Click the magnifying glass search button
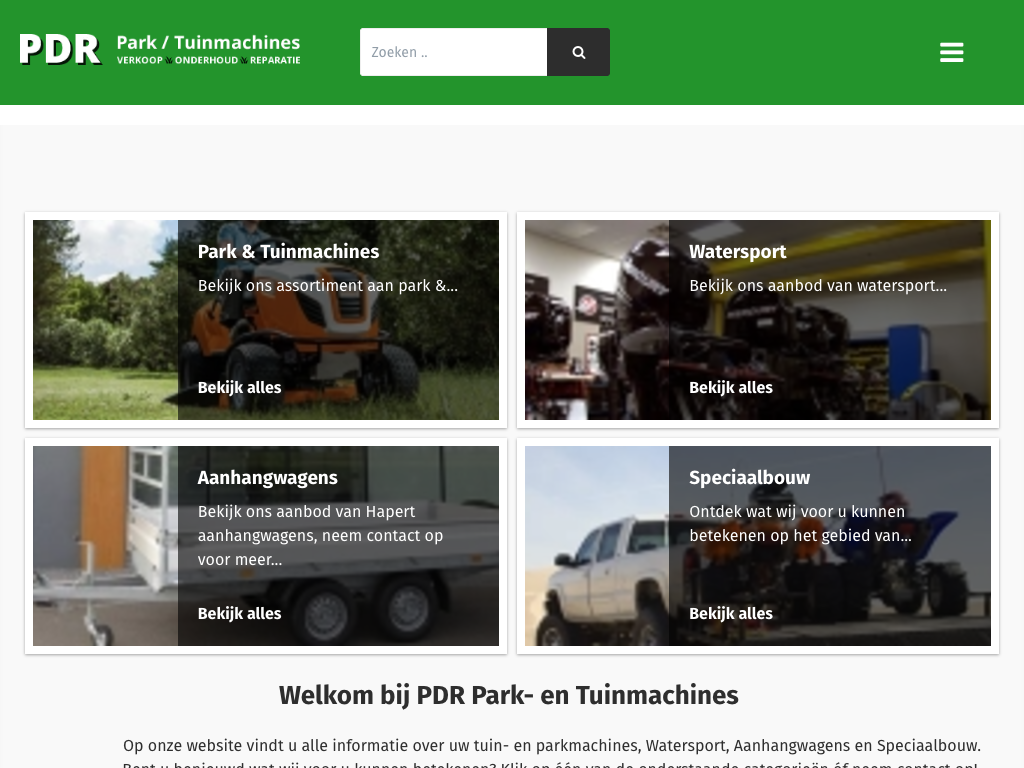 [x=579, y=52]
